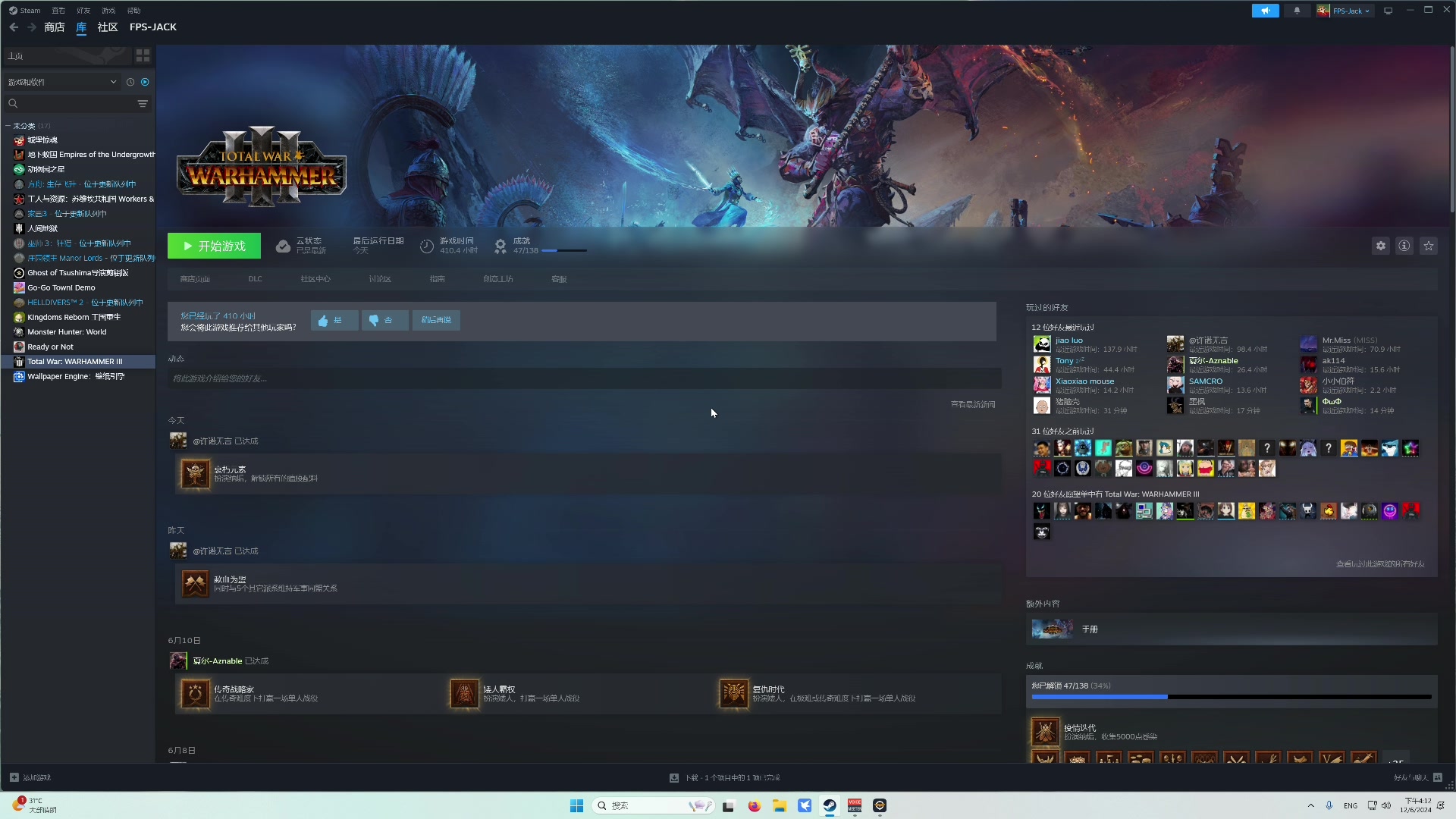Image resolution: width=1456 pixels, height=819 pixels.
Task: Open game settings gear icon
Action: (1381, 246)
